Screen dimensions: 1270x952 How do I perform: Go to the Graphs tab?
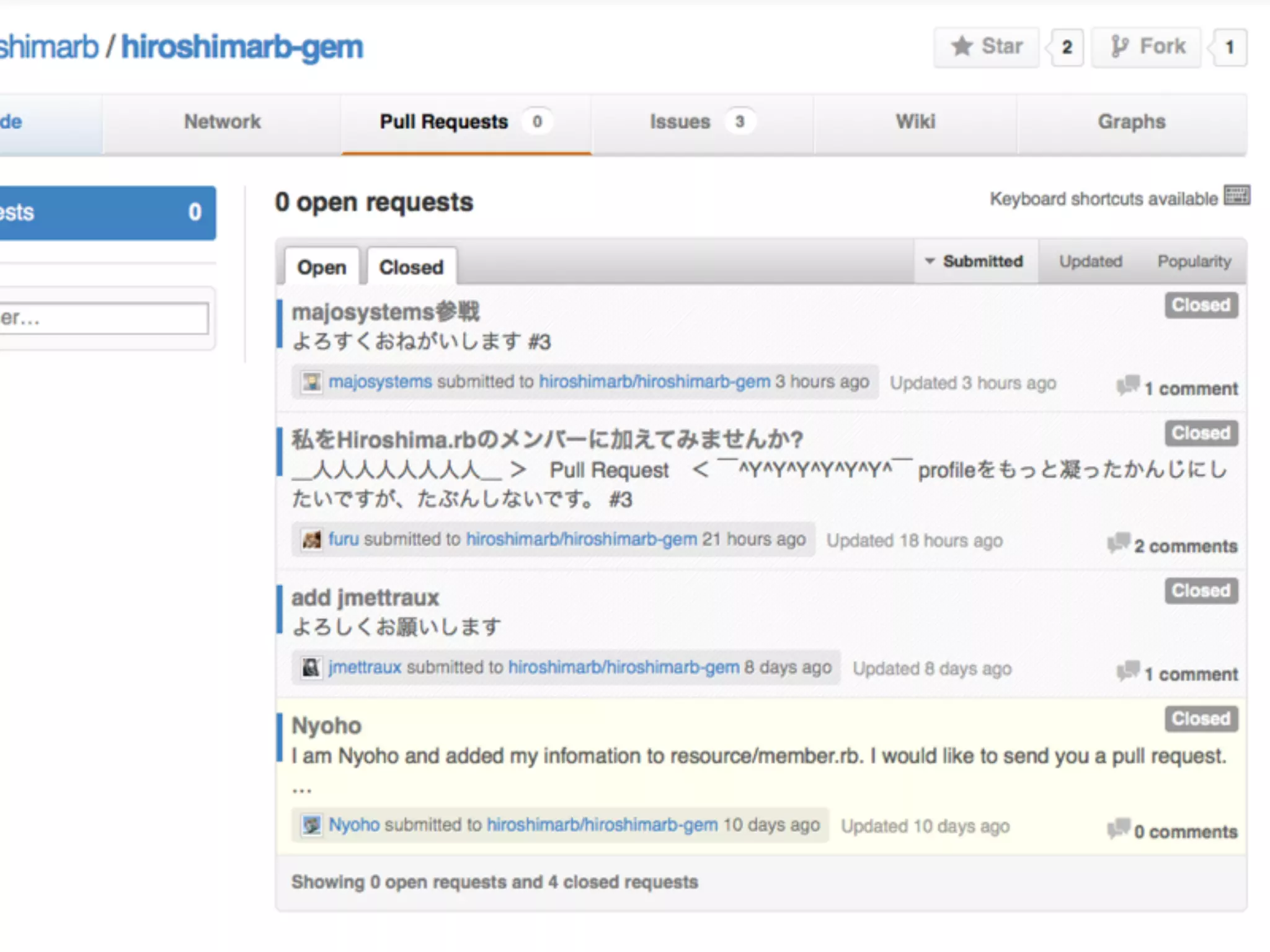coord(1131,122)
